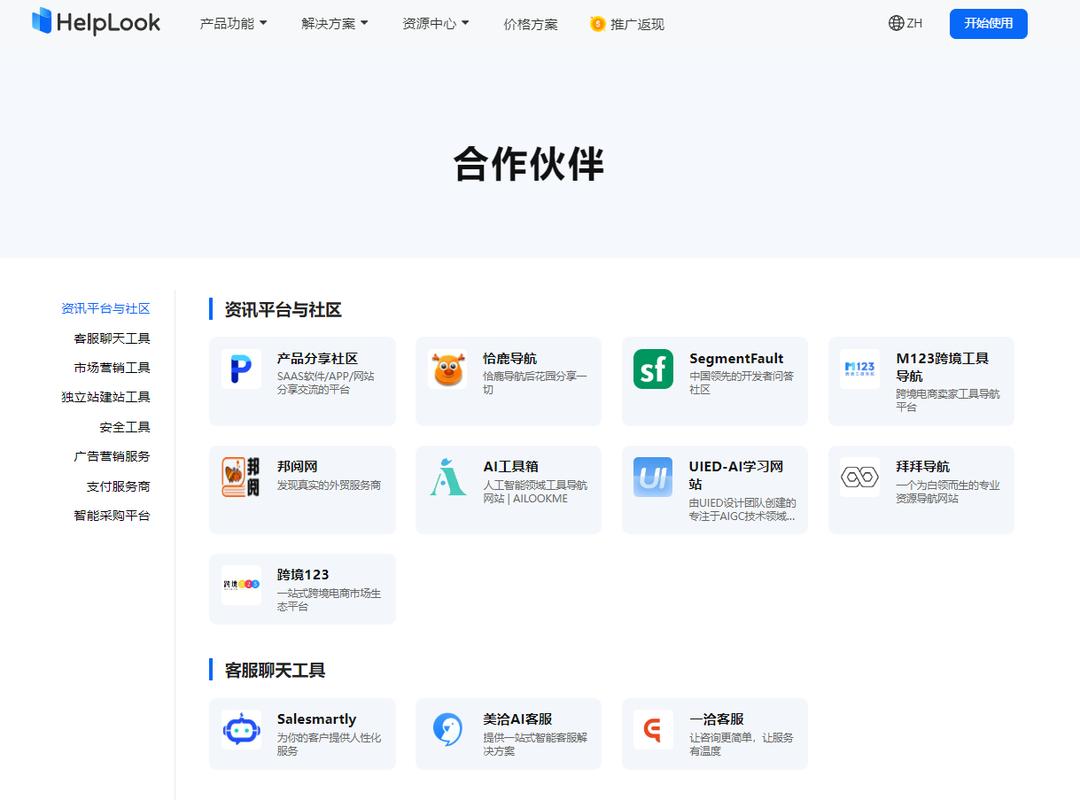Click the Salesmartly robot logo

point(241,729)
